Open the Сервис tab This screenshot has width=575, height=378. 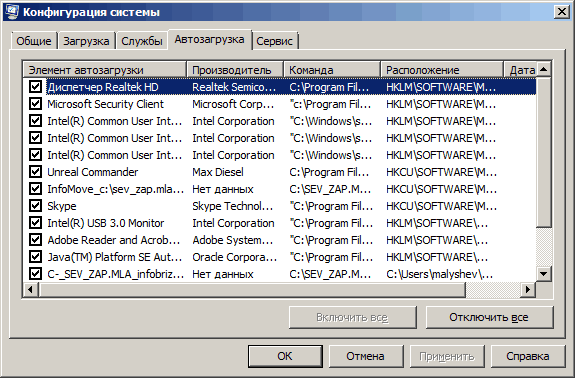pos(274,41)
